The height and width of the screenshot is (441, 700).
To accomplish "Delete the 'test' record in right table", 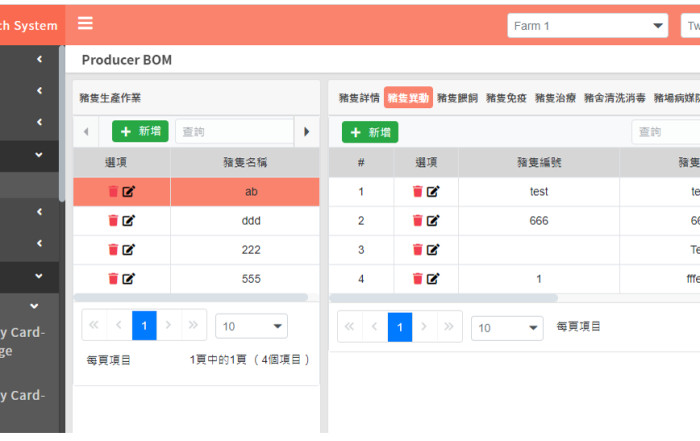I will (417, 192).
